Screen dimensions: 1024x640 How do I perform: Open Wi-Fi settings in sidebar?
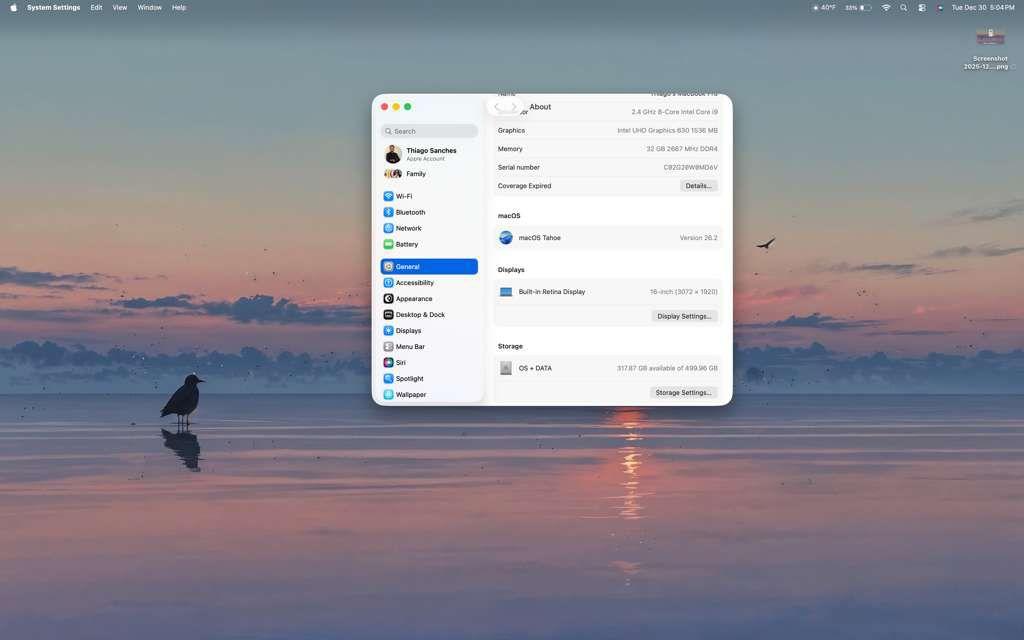point(403,196)
